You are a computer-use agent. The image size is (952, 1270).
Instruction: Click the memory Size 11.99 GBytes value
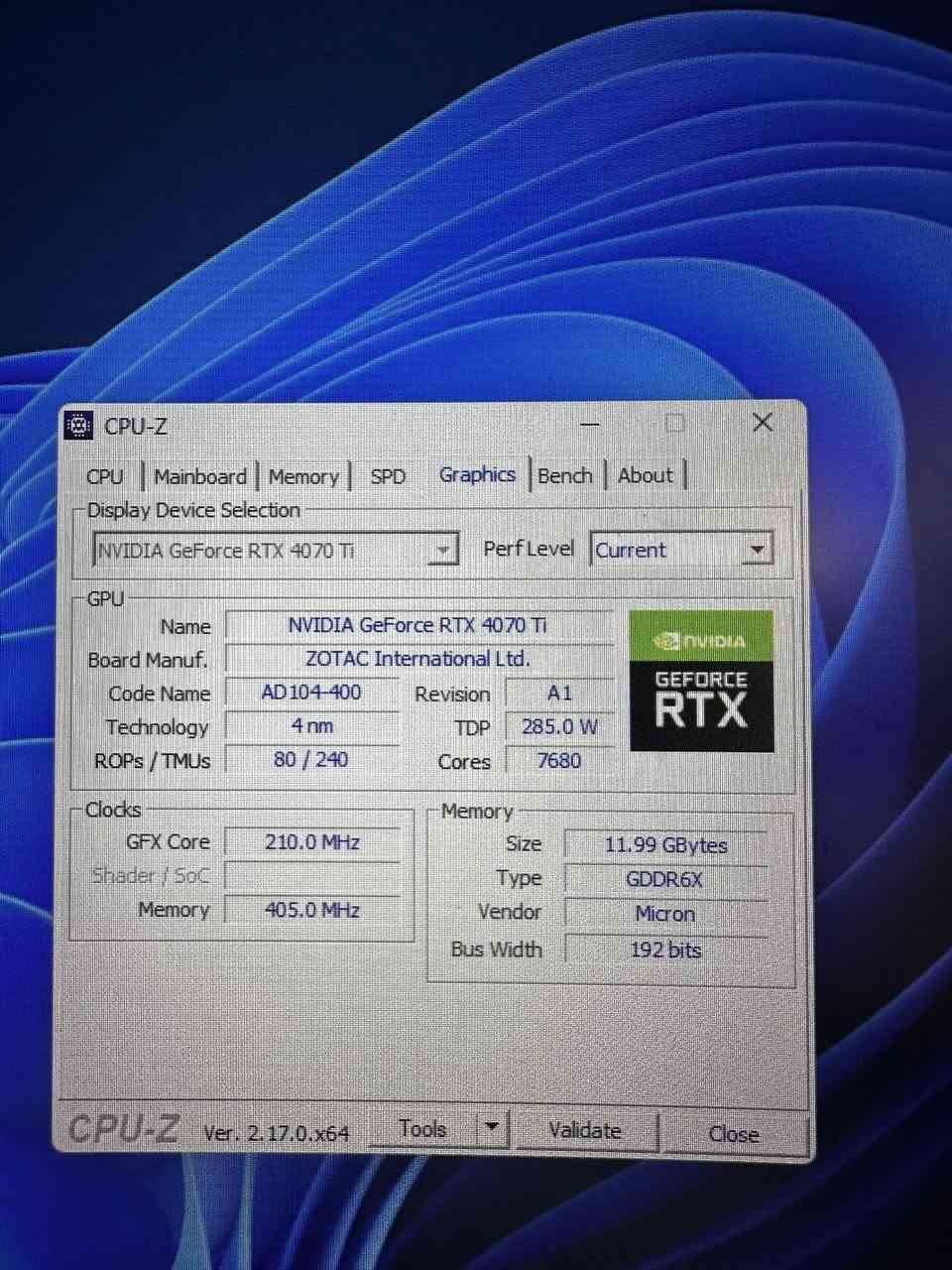[666, 845]
